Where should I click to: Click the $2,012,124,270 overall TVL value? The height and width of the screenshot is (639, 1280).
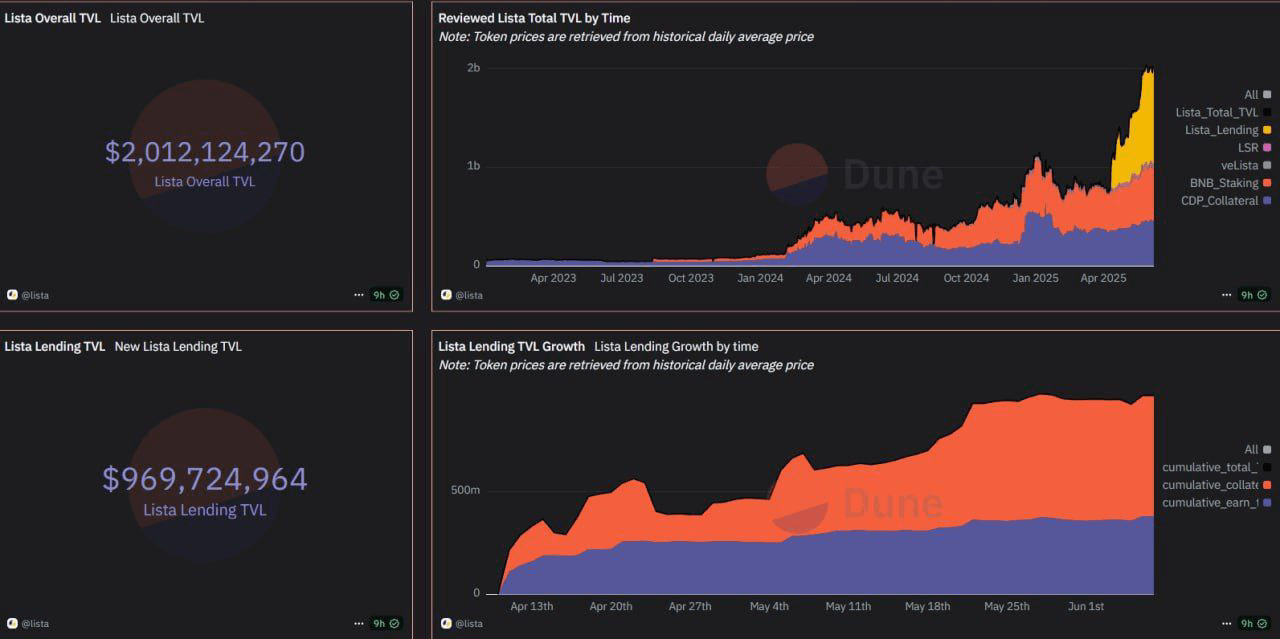click(205, 152)
